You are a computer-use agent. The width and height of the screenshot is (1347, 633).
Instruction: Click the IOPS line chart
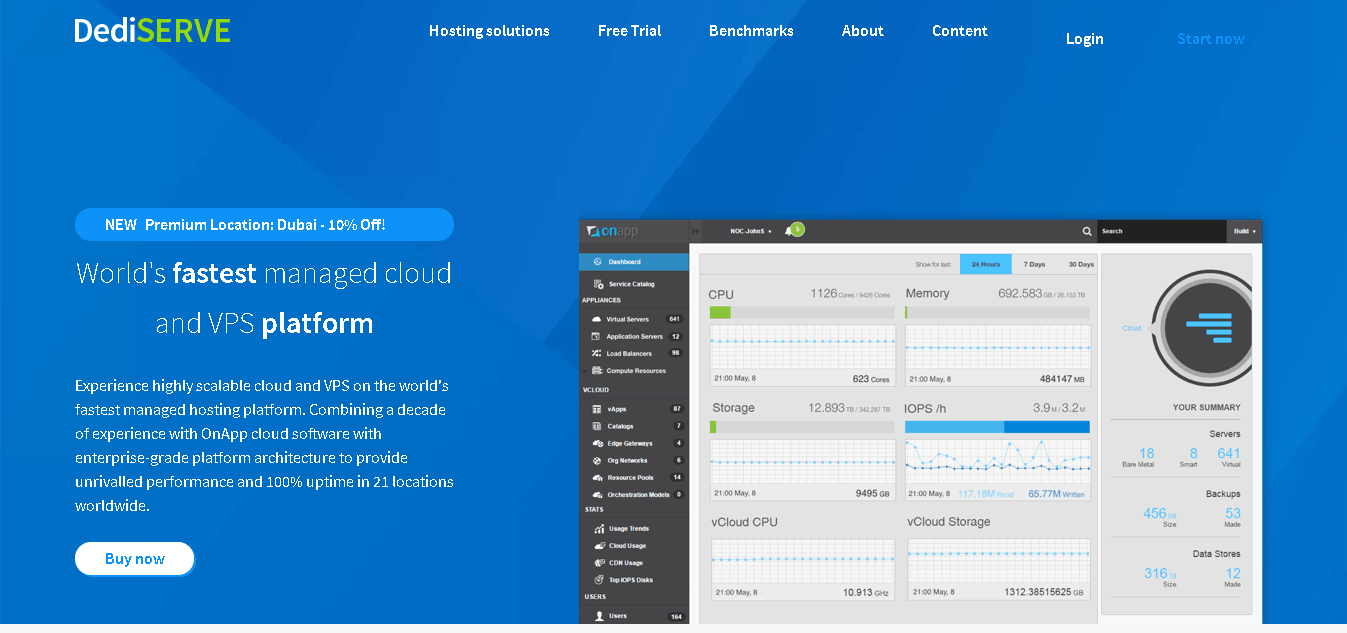tap(997, 461)
